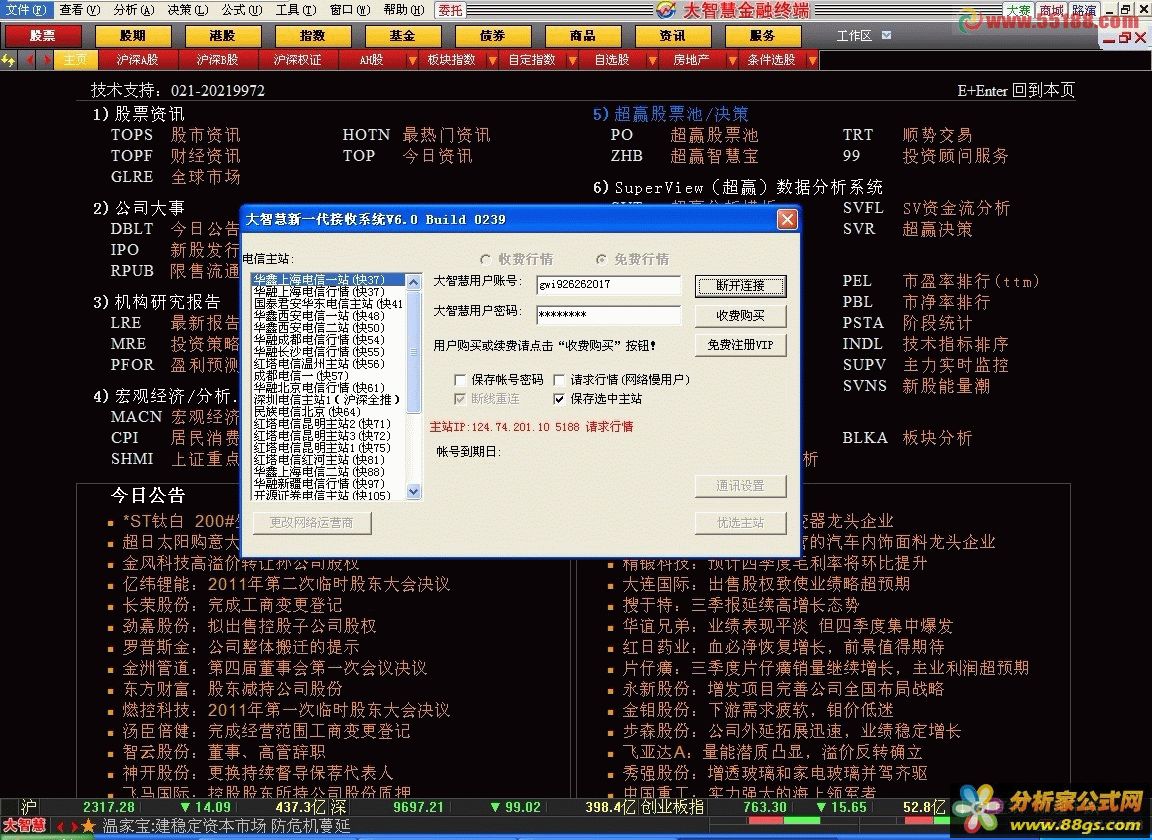Open the 查看(V) menu
Image resolution: width=1152 pixels, height=840 pixels.
click(x=79, y=10)
